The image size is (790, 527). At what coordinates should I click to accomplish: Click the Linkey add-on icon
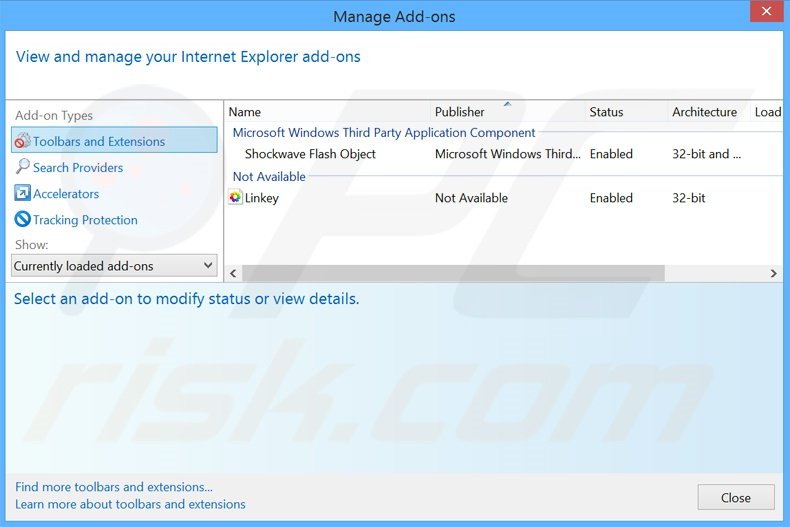(235, 197)
